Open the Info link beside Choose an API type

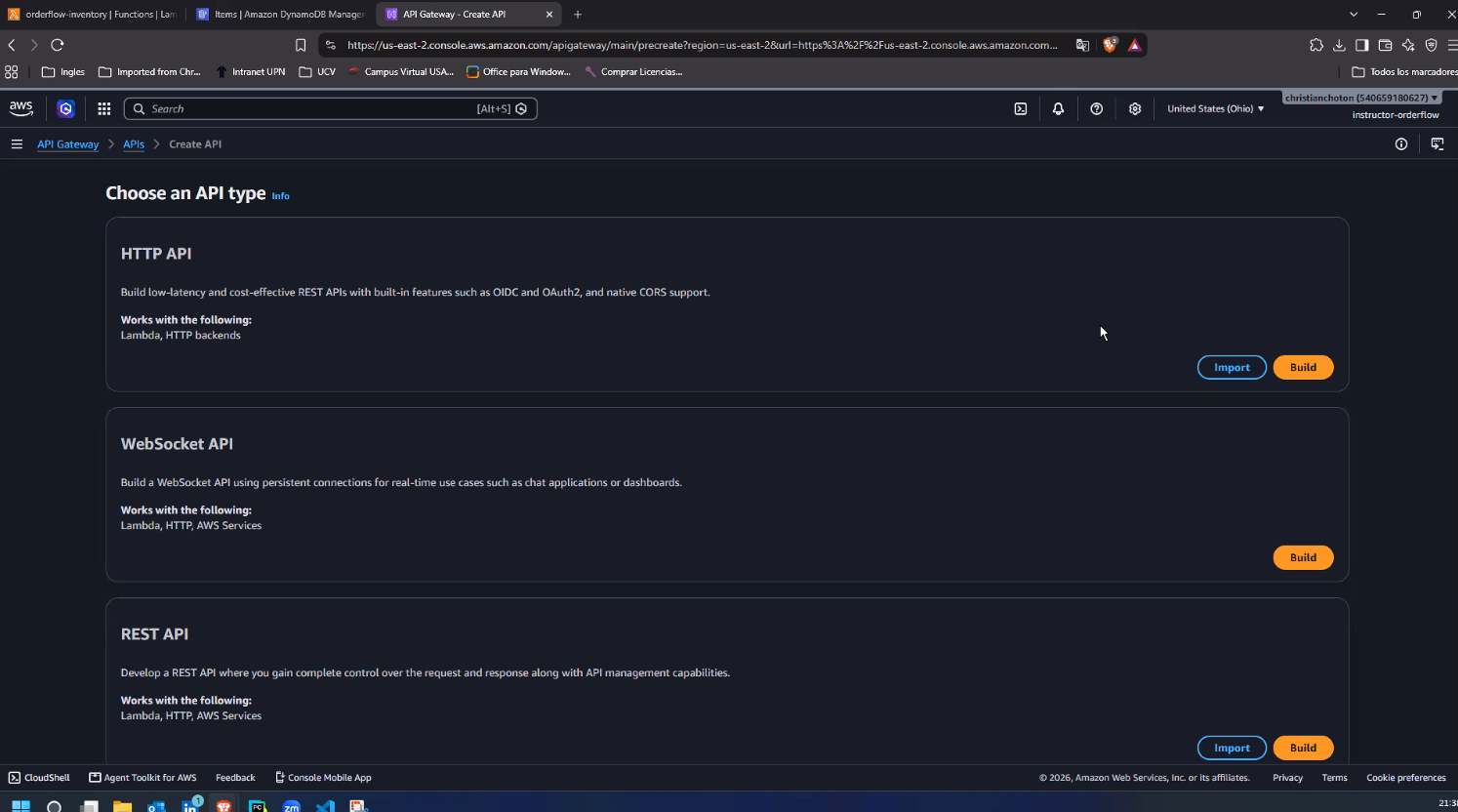(x=280, y=196)
